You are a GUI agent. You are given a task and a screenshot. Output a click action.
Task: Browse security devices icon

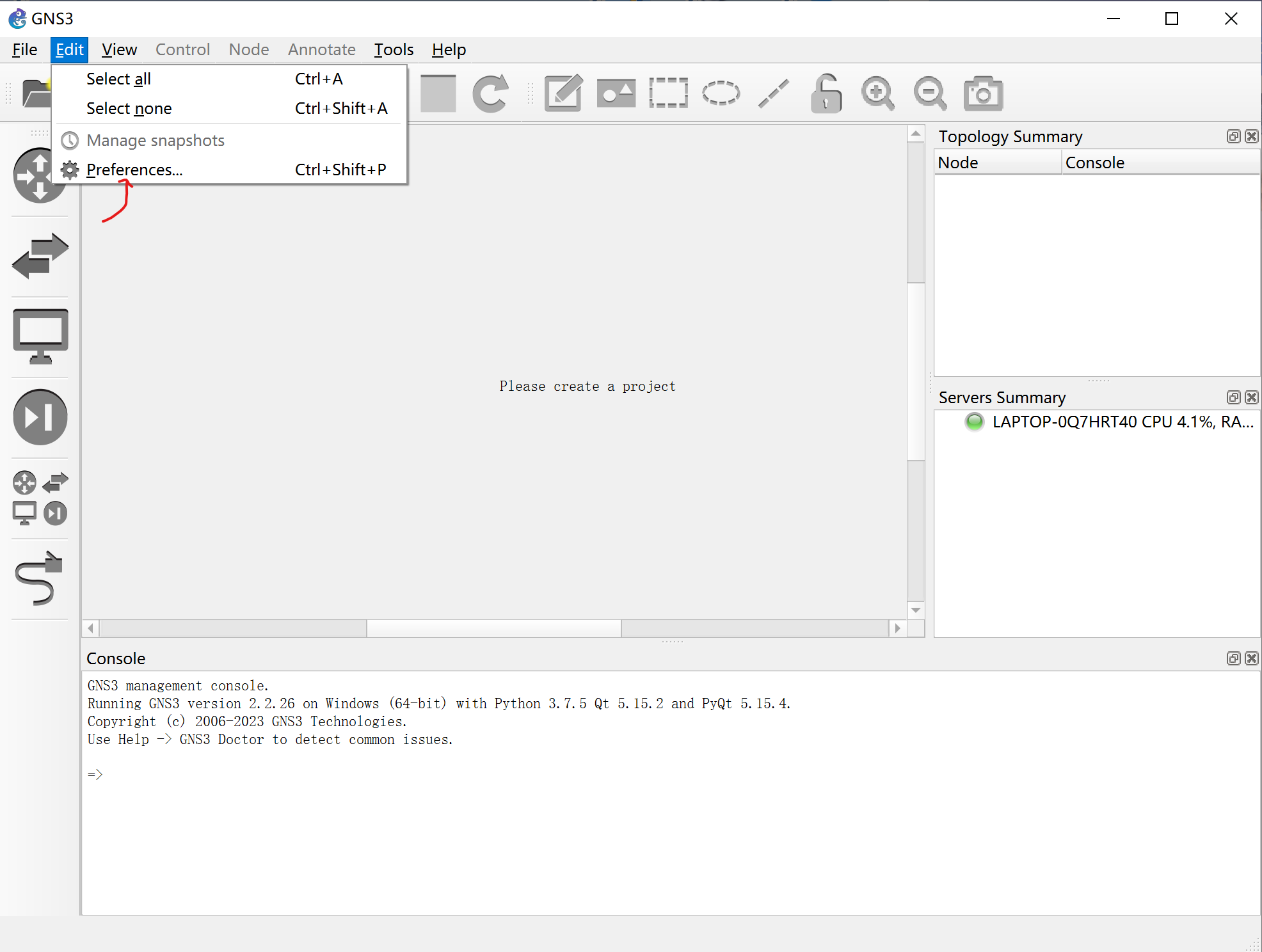click(x=40, y=417)
